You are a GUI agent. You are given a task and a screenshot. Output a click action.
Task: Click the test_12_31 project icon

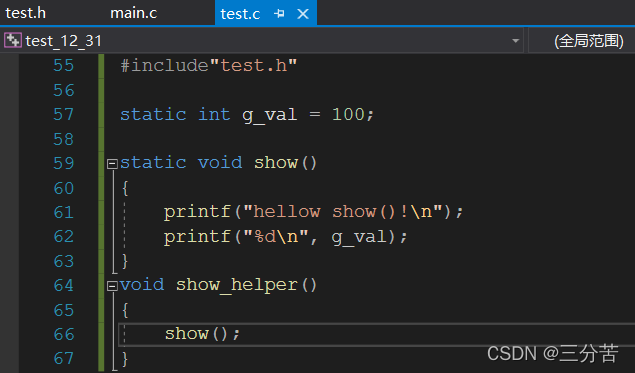[13, 40]
